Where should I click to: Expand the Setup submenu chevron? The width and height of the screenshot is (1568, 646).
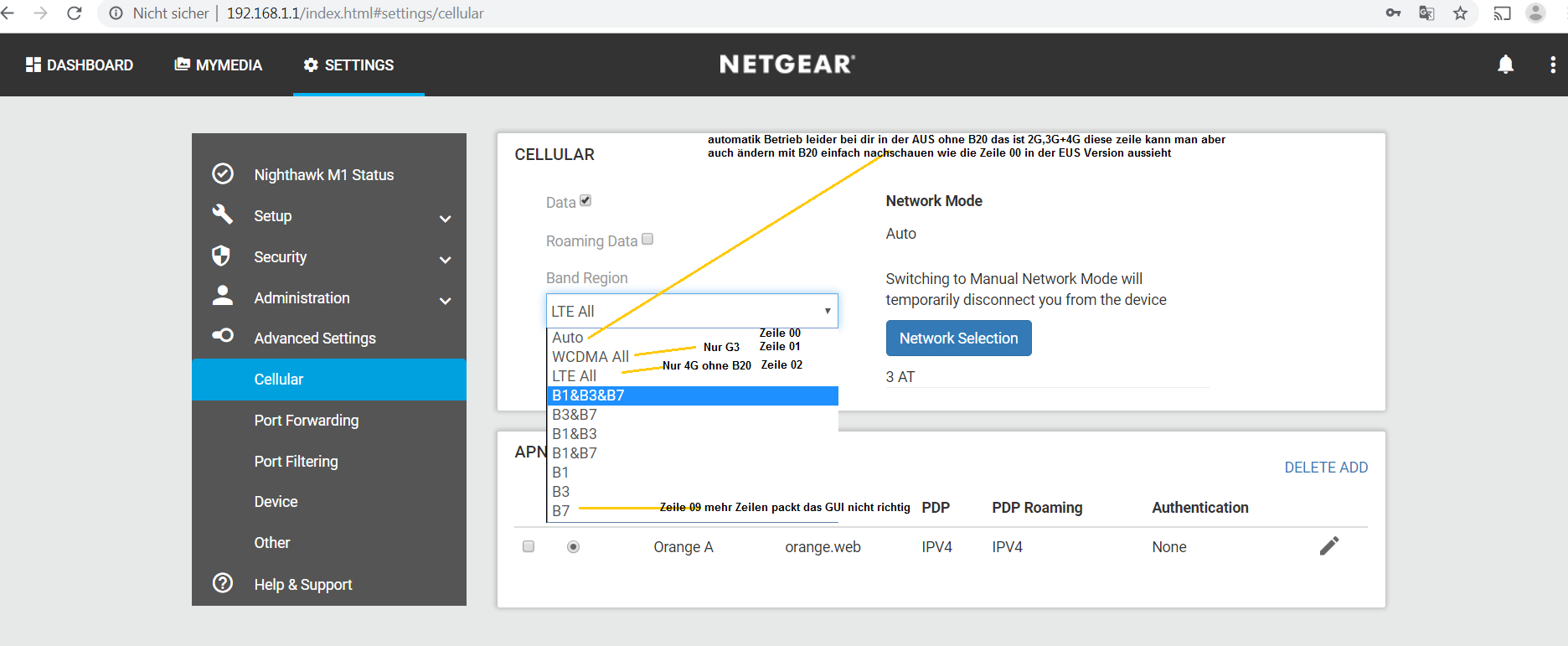(x=446, y=219)
